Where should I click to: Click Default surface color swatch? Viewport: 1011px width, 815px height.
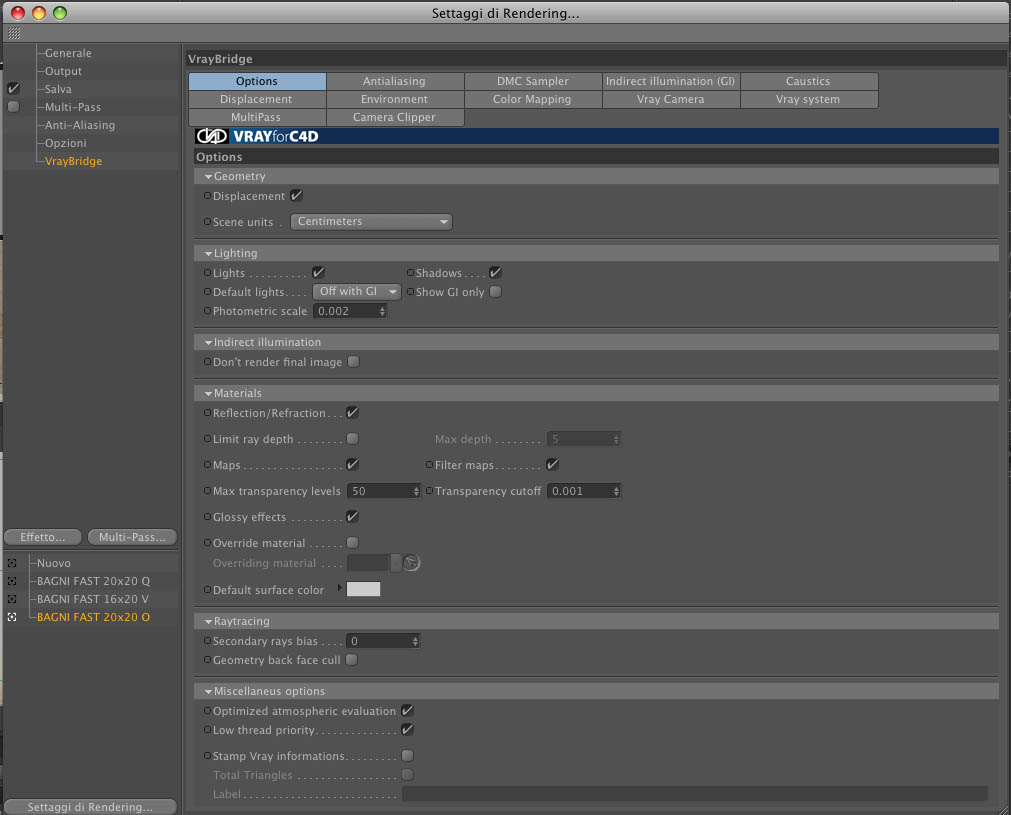tap(364, 589)
